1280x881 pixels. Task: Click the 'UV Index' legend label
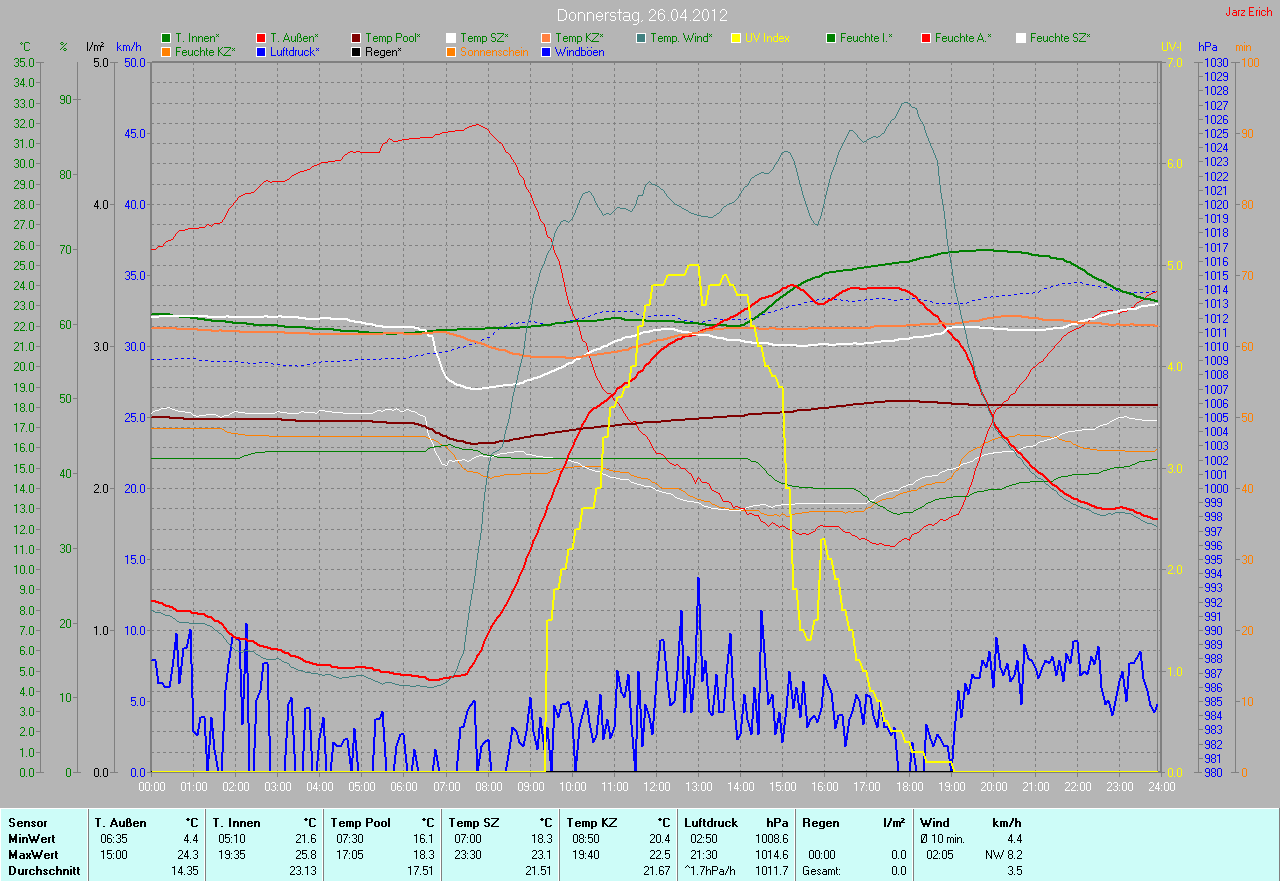[x=767, y=38]
